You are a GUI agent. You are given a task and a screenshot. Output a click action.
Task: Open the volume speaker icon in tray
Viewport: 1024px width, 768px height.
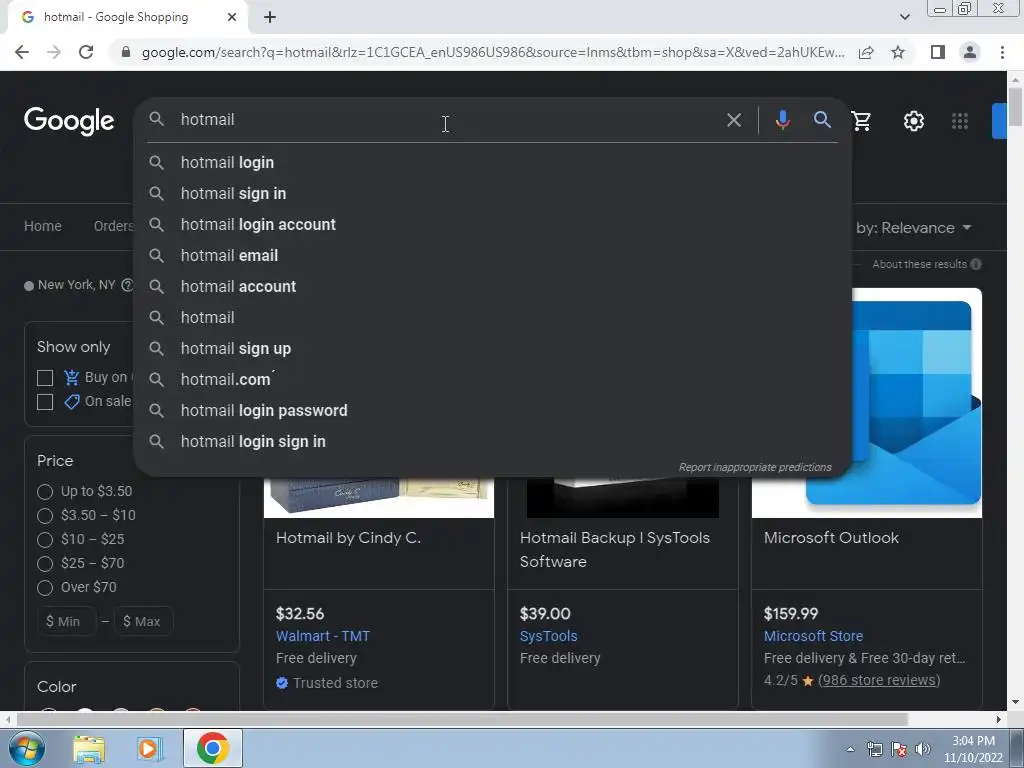point(923,749)
